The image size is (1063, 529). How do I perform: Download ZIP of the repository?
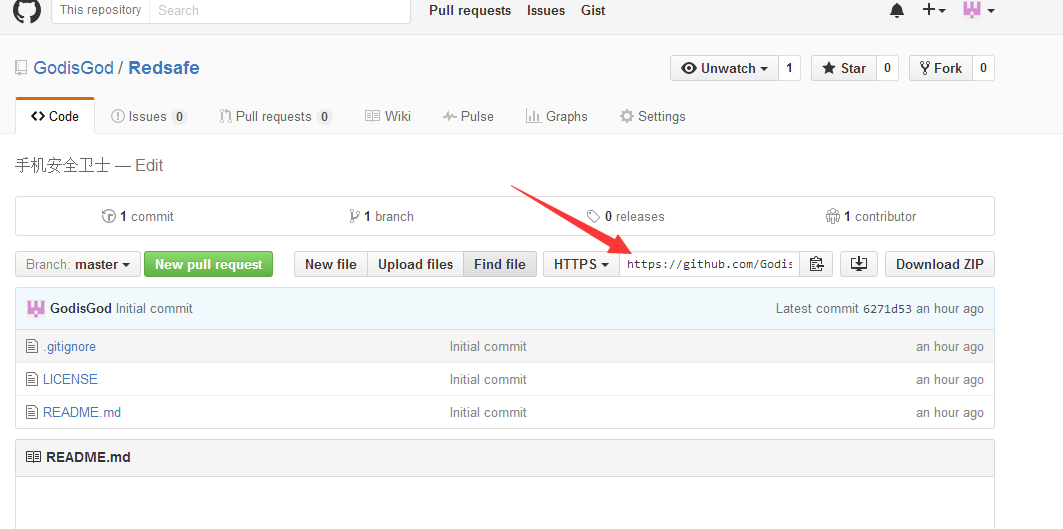[x=940, y=264]
